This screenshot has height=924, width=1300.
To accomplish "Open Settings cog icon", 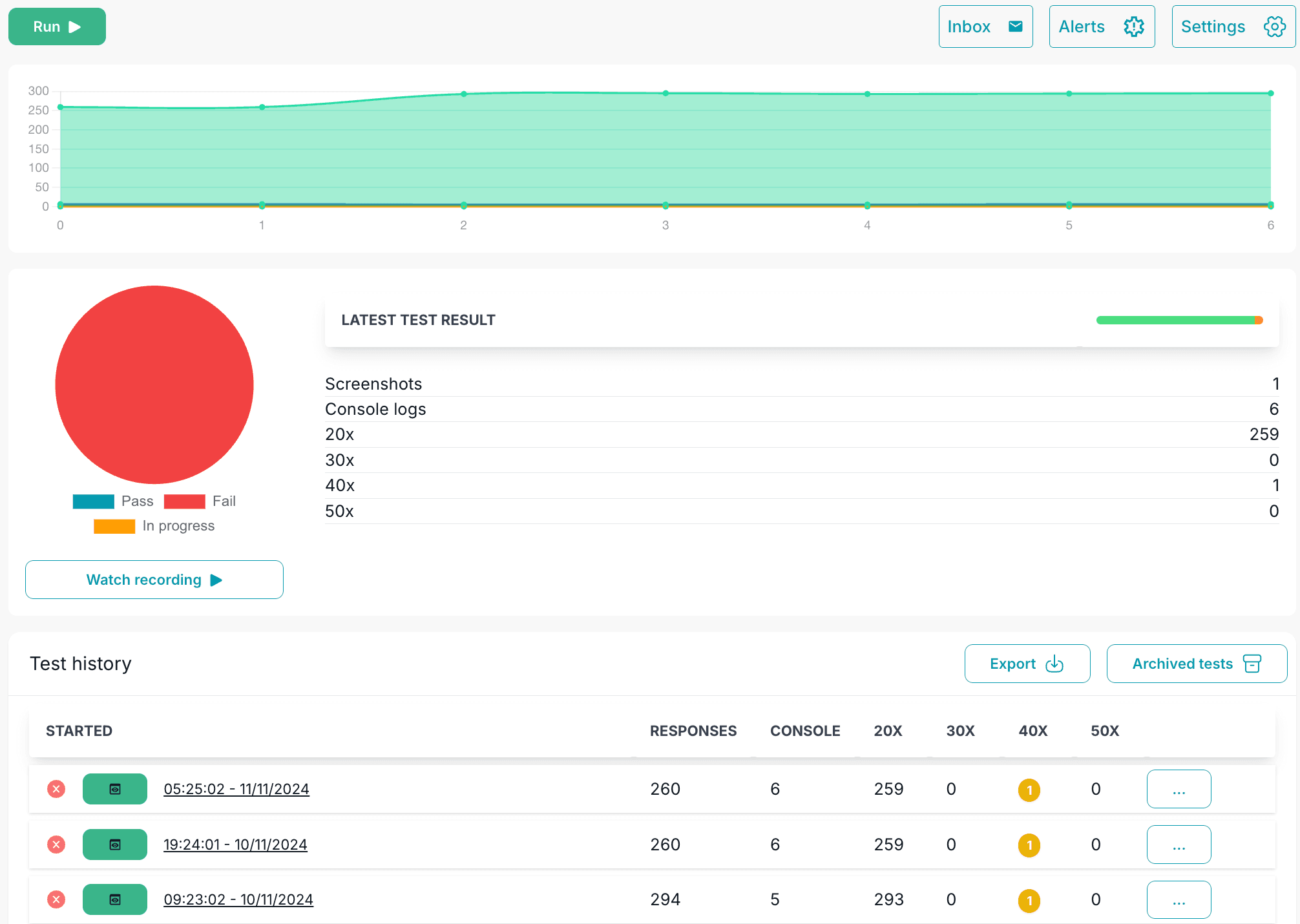I will point(1274,26).
